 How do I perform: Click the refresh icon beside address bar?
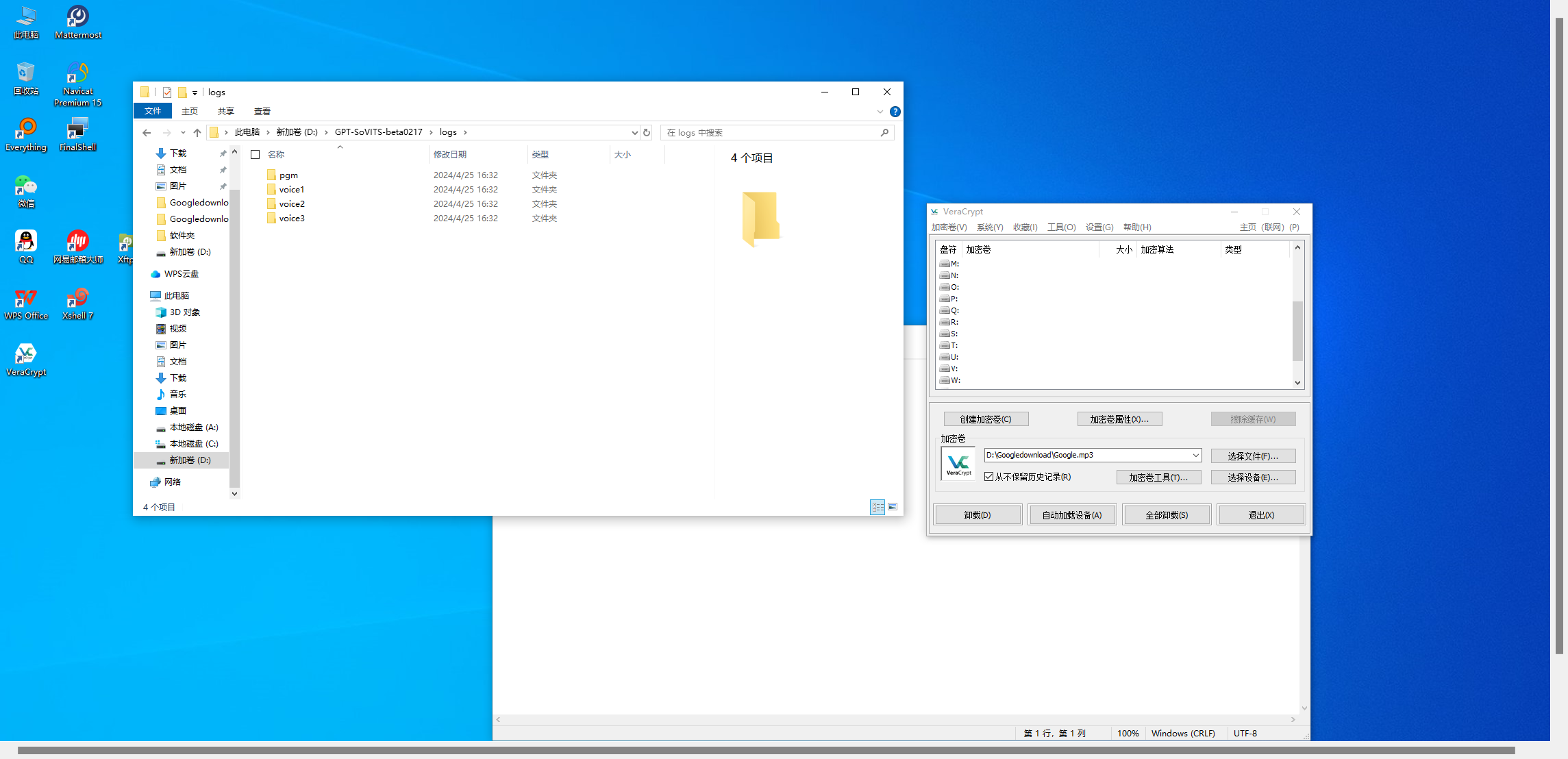647,132
